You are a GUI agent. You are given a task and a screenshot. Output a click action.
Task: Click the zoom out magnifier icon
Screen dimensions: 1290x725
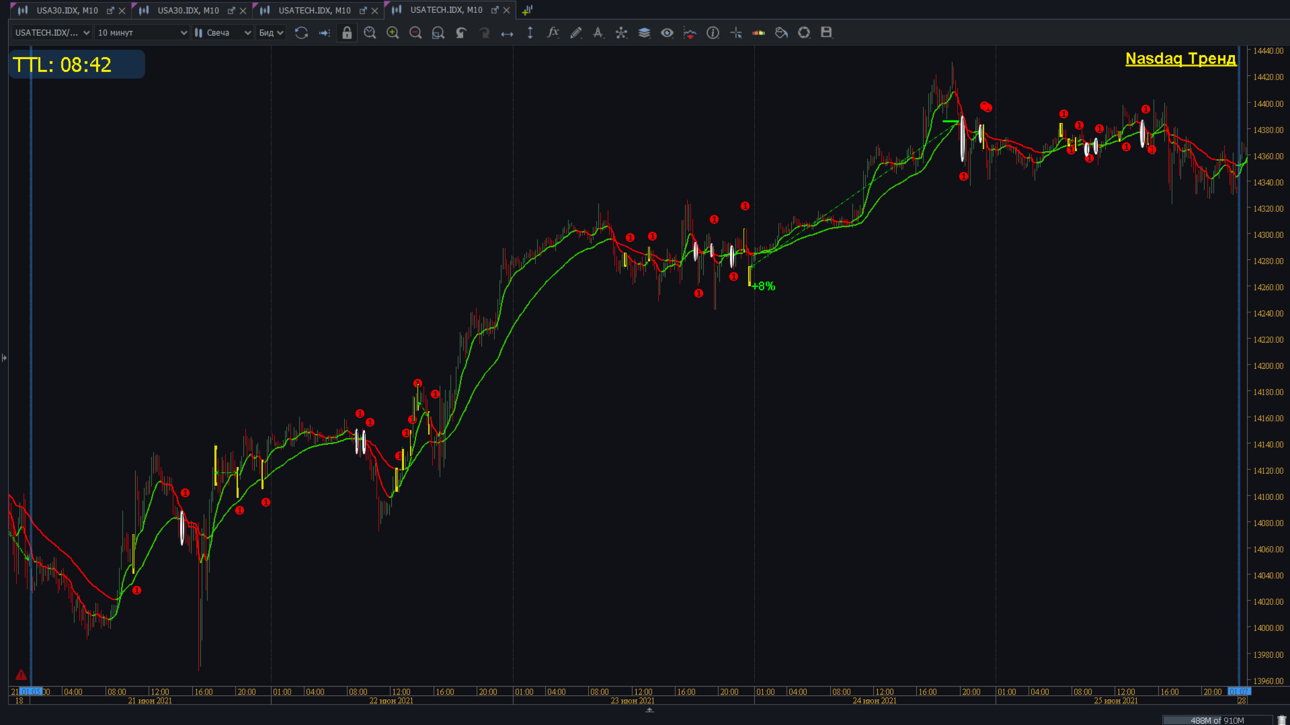(x=416, y=33)
